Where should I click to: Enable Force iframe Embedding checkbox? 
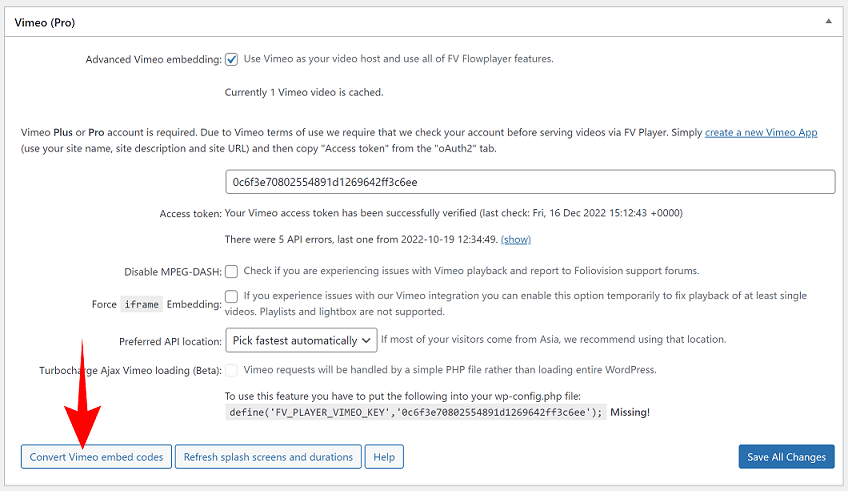[x=231, y=296]
